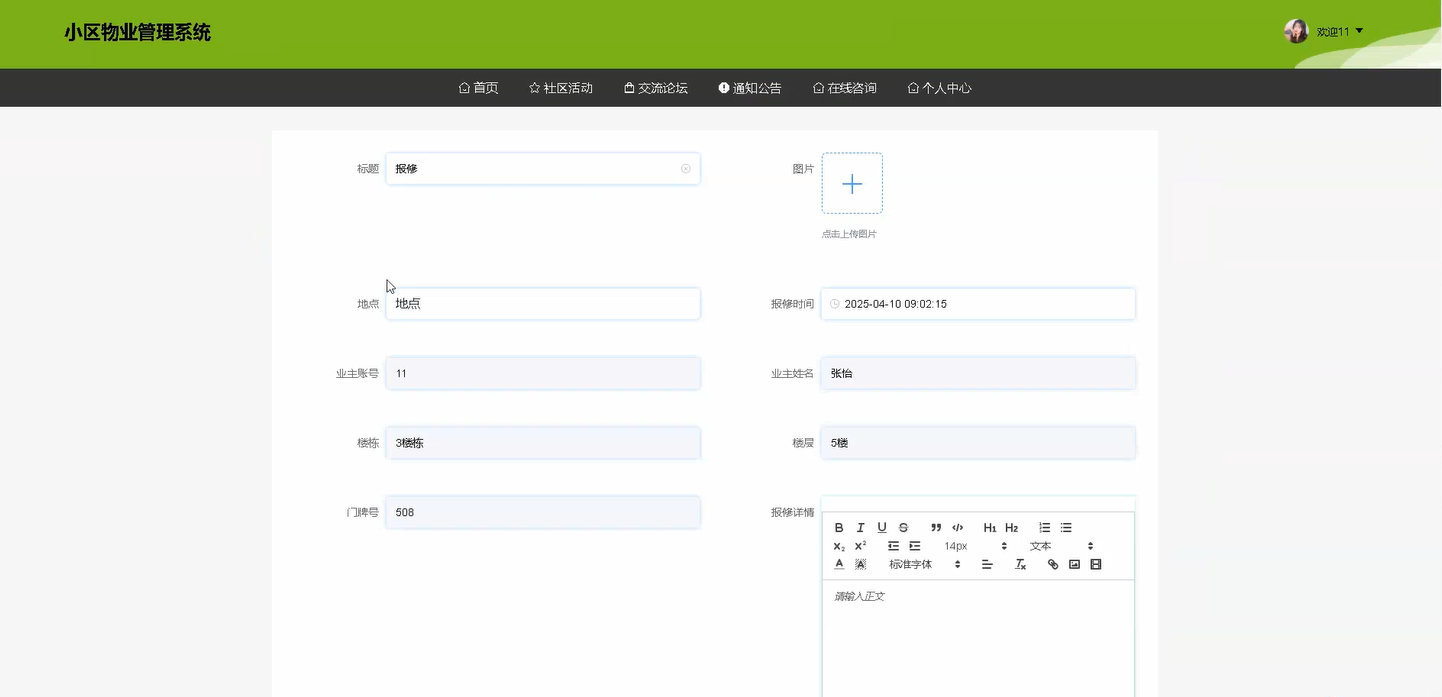Click the 点击上传图片 caption text
The image size is (1442, 697).
click(849, 234)
